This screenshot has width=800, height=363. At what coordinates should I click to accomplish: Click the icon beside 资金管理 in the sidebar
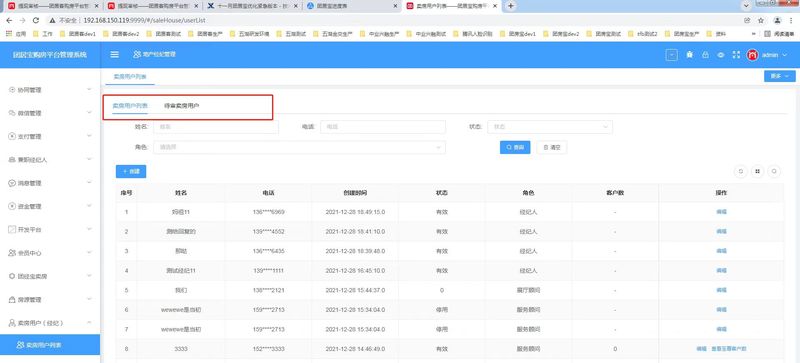(12, 206)
